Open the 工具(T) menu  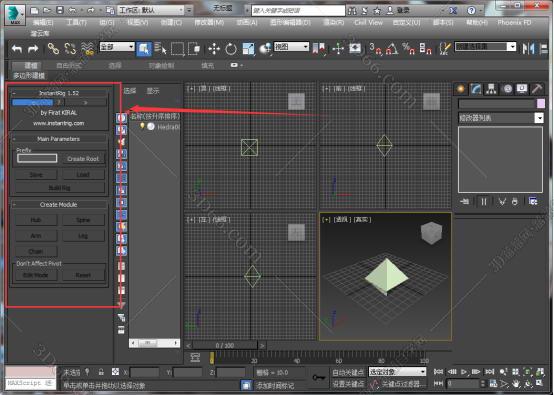(x=76, y=23)
